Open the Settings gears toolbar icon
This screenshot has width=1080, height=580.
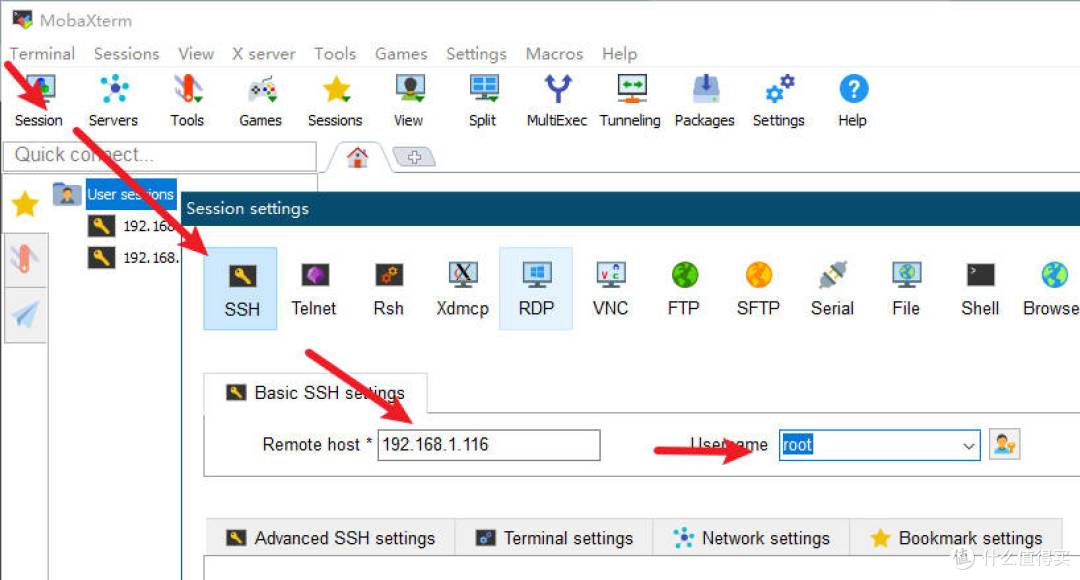click(779, 101)
